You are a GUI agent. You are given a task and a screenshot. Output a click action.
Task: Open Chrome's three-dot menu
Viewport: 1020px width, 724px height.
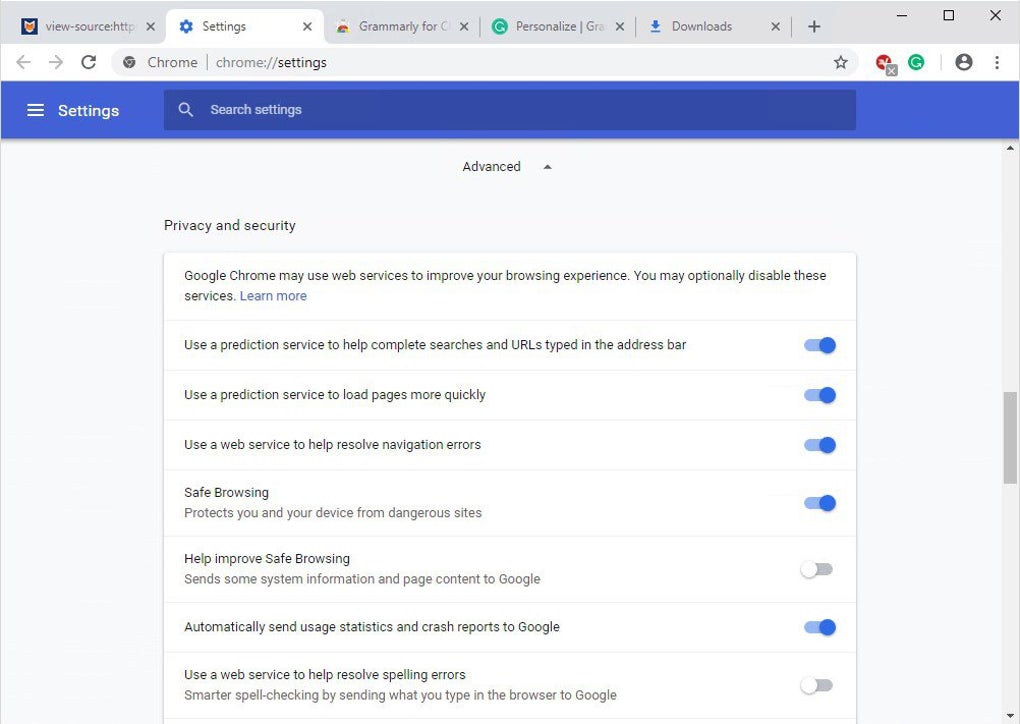pos(997,62)
